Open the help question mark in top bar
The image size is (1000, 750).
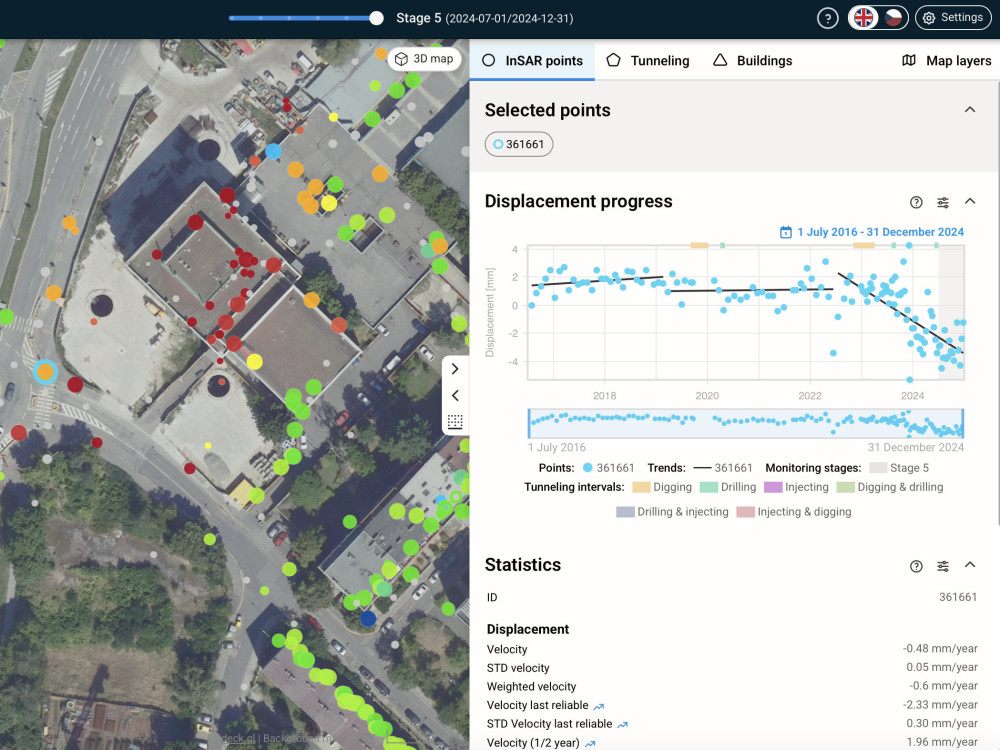[828, 18]
